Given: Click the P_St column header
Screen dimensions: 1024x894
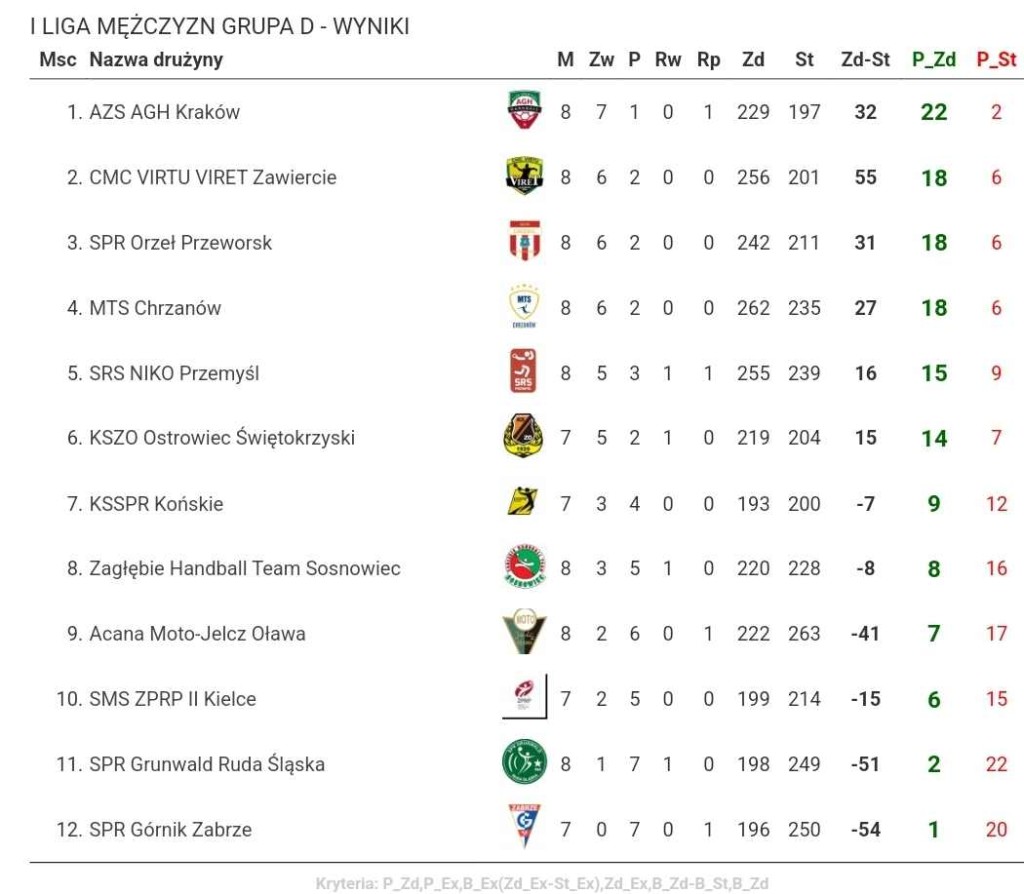Looking at the screenshot, I should tap(997, 60).
